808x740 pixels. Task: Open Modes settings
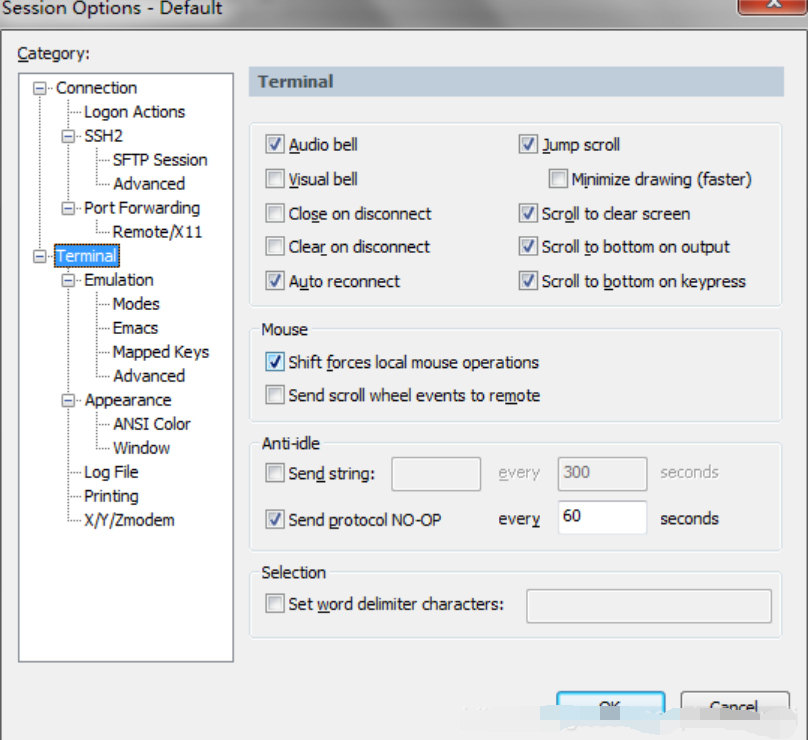point(136,304)
